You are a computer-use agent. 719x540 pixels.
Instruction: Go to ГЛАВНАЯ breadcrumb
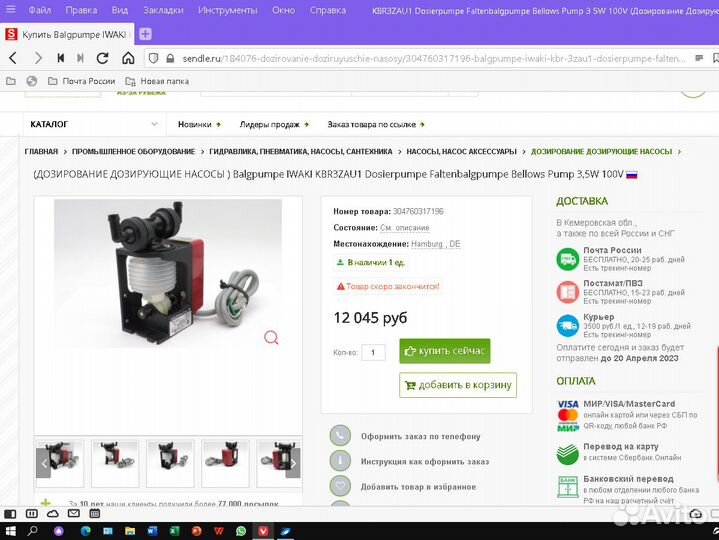pos(41,151)
